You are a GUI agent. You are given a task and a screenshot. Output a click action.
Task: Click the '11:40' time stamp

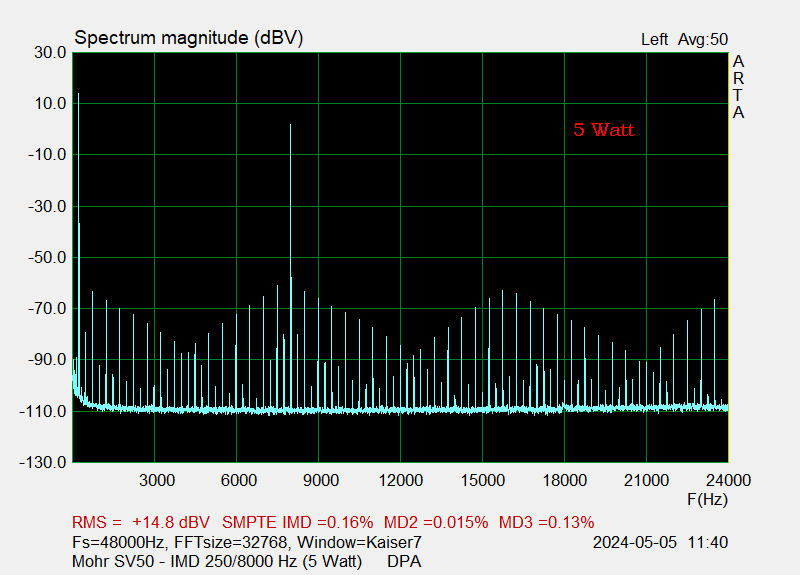(x=708, y=542)
